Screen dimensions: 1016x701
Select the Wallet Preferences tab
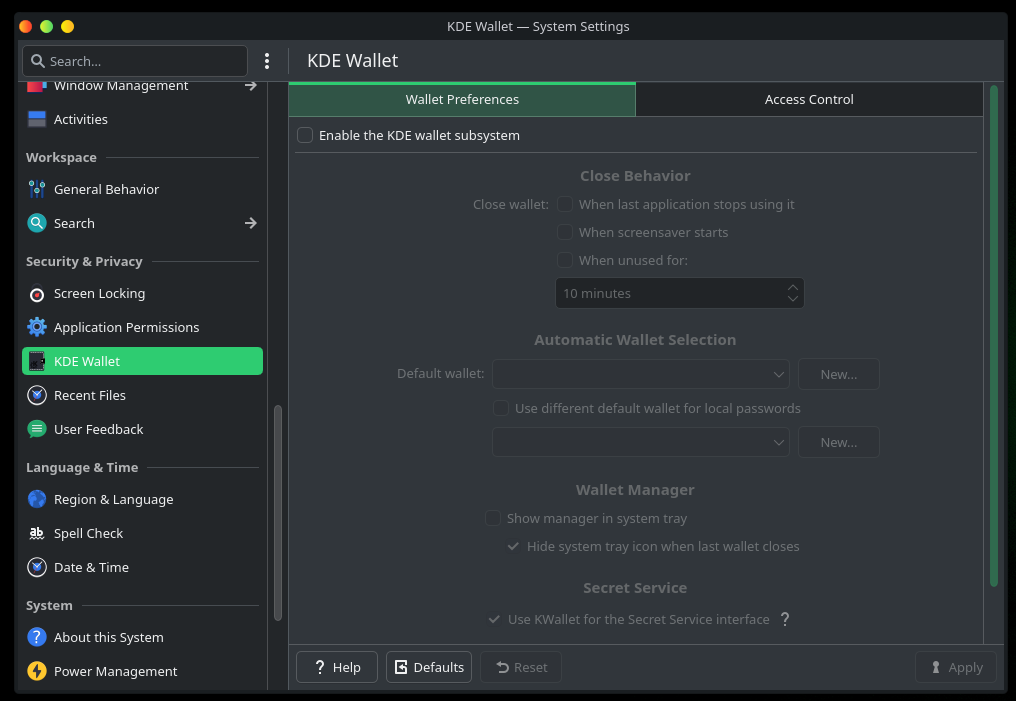click(462, 99)
